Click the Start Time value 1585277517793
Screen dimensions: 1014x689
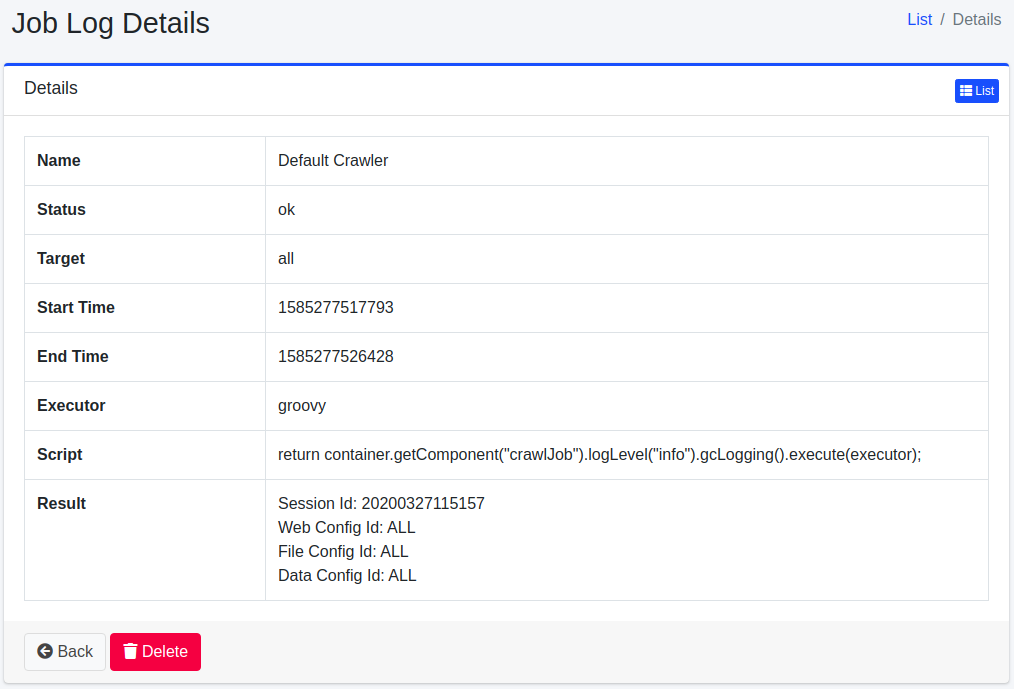coord(336,308)
